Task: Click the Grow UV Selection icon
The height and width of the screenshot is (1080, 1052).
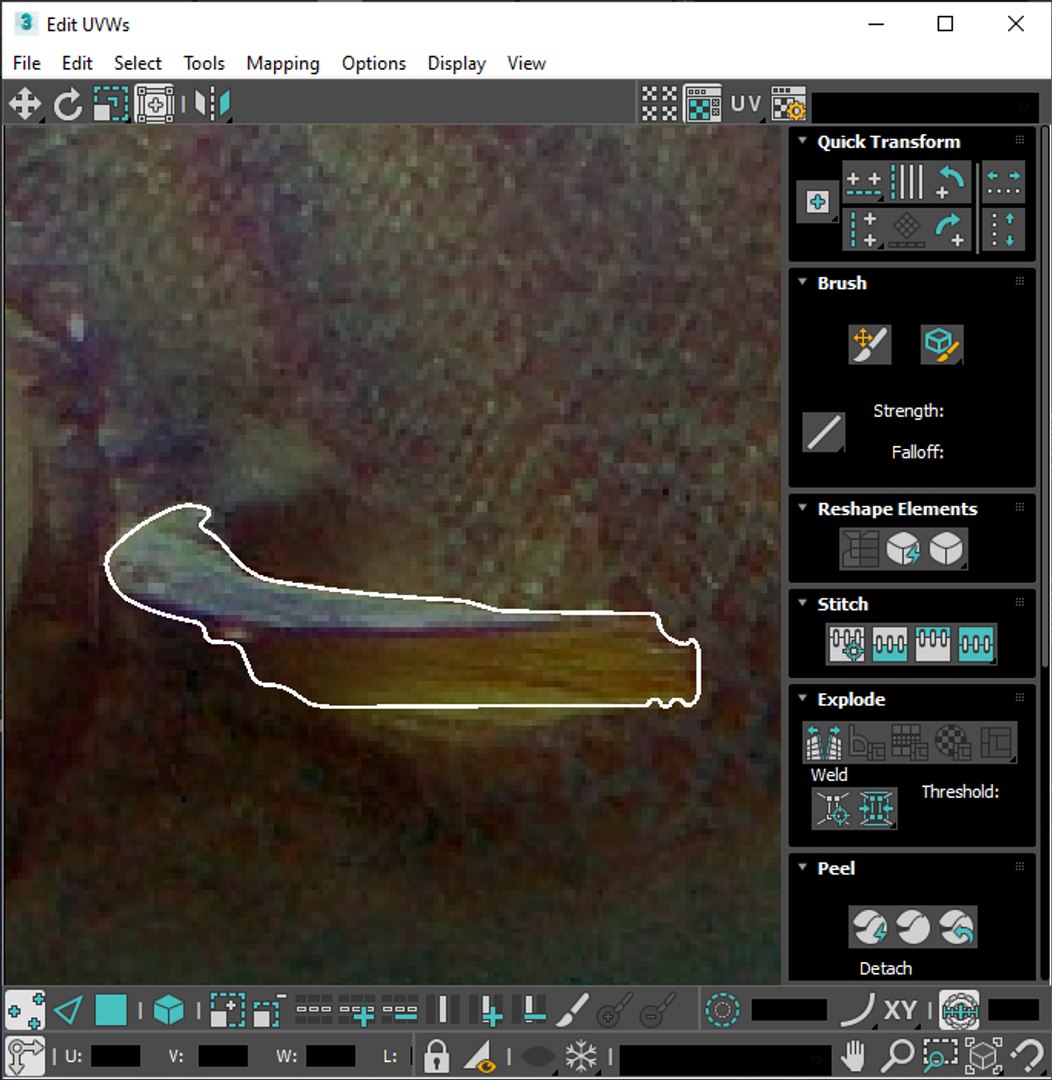Action: coord(228,1010)
